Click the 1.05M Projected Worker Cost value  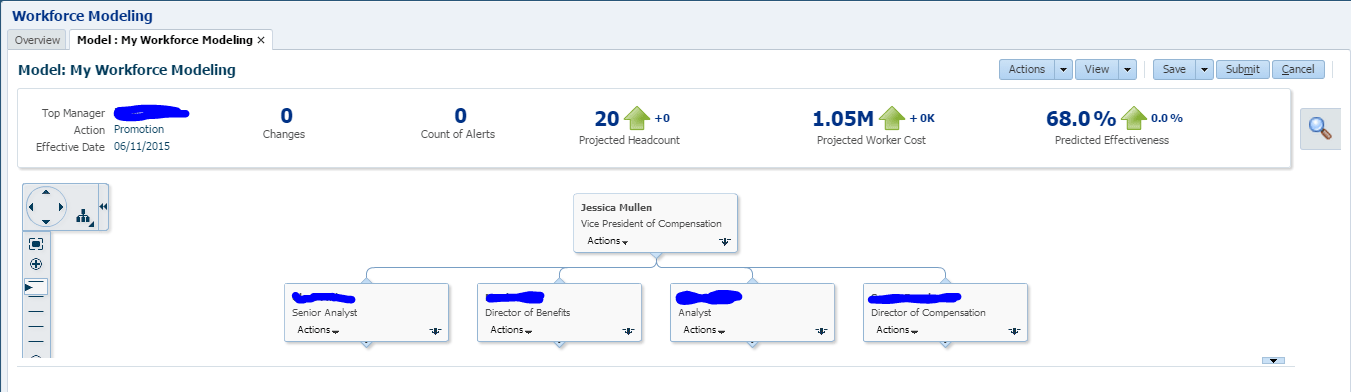[x=842, y=118]
